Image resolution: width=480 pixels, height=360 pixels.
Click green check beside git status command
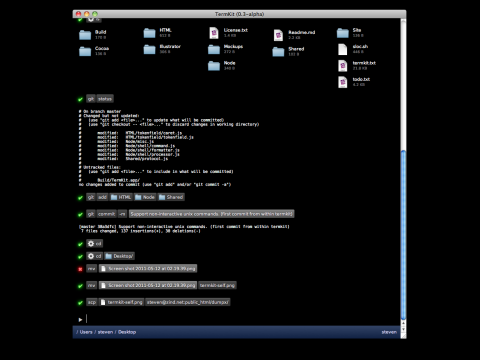80,99
